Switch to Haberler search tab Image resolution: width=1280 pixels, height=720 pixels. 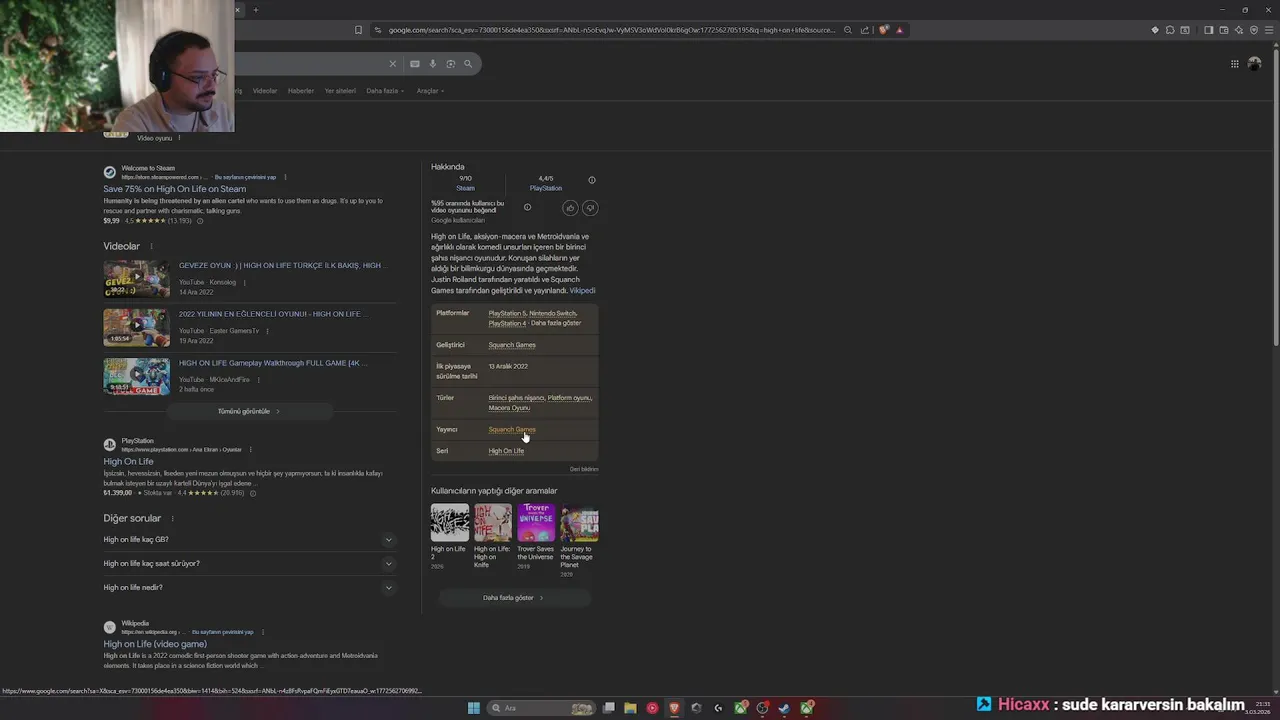301,91
